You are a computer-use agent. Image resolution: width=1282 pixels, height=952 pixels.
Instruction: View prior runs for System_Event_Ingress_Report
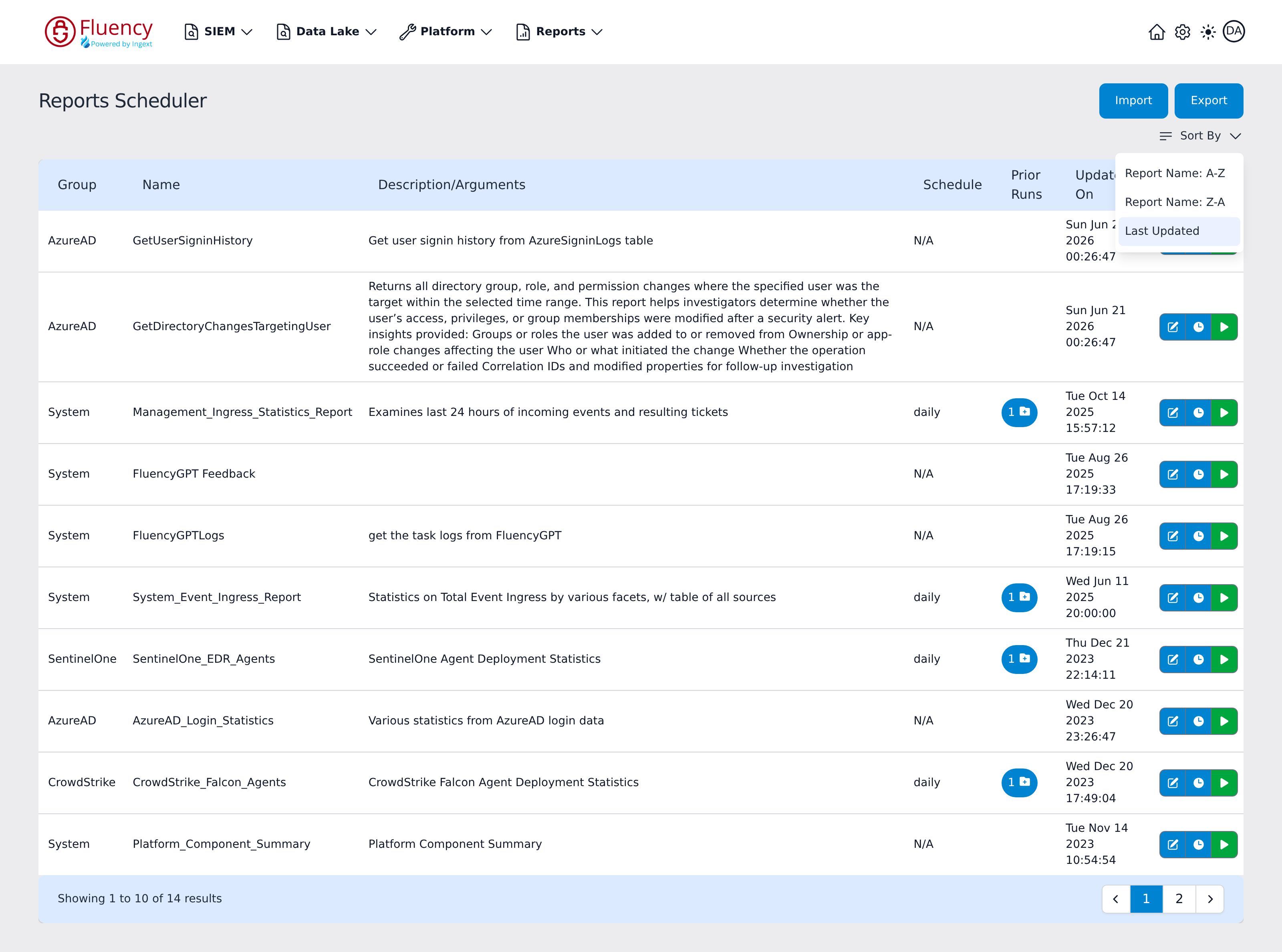(x=1019, y=597)
